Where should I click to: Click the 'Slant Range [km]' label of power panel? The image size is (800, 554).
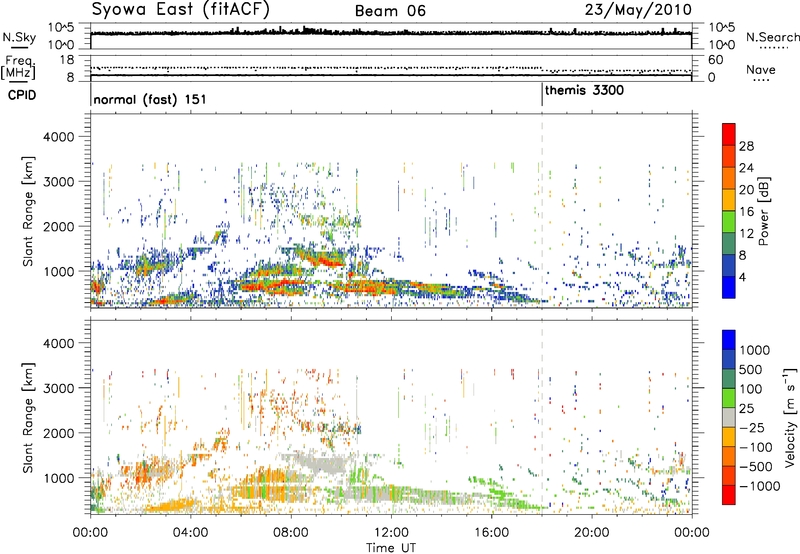28,211
